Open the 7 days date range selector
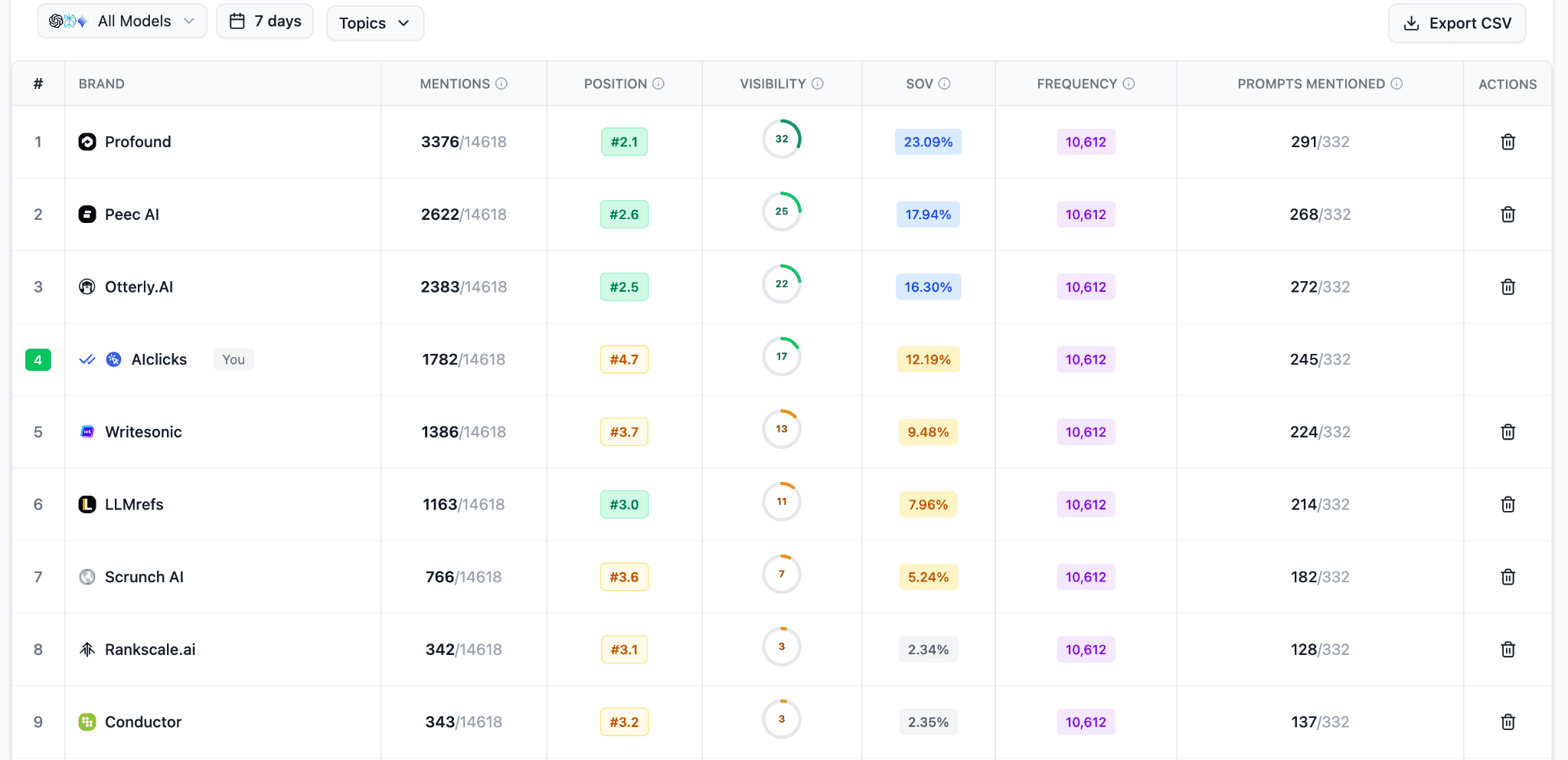The height and width of the screenshot is (760, 1568). (x=265, y=21)
